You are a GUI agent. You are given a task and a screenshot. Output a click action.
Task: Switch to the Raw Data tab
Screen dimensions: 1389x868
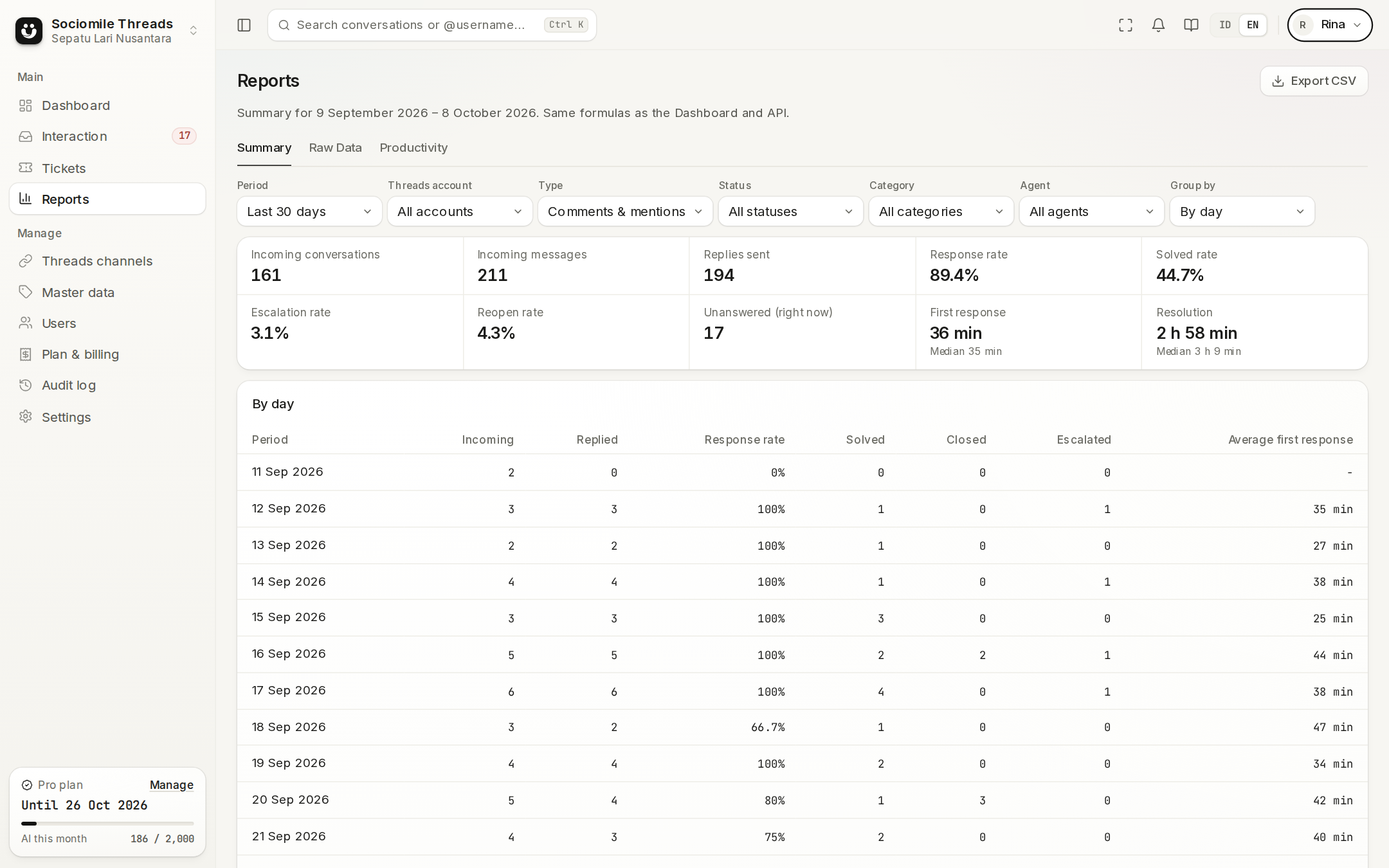(x=335, y=148)
